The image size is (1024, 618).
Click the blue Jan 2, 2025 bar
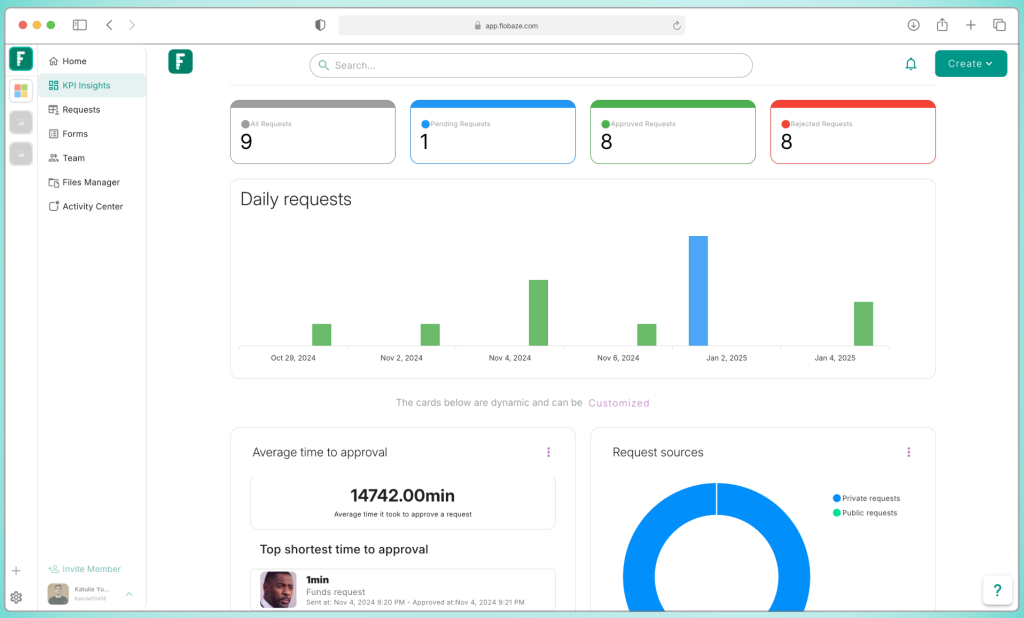tap(698, 290)
